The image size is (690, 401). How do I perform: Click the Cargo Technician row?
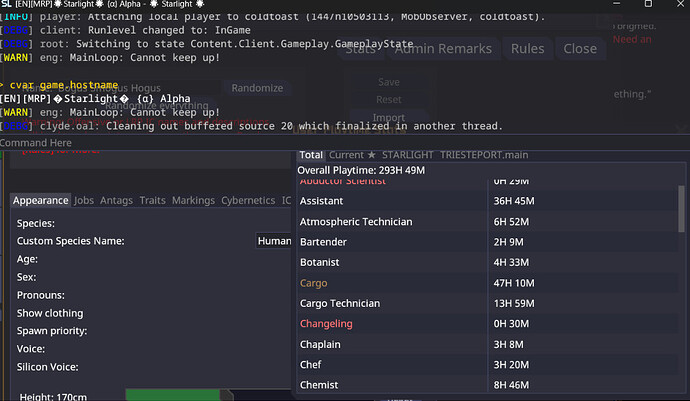pos(488,303)
